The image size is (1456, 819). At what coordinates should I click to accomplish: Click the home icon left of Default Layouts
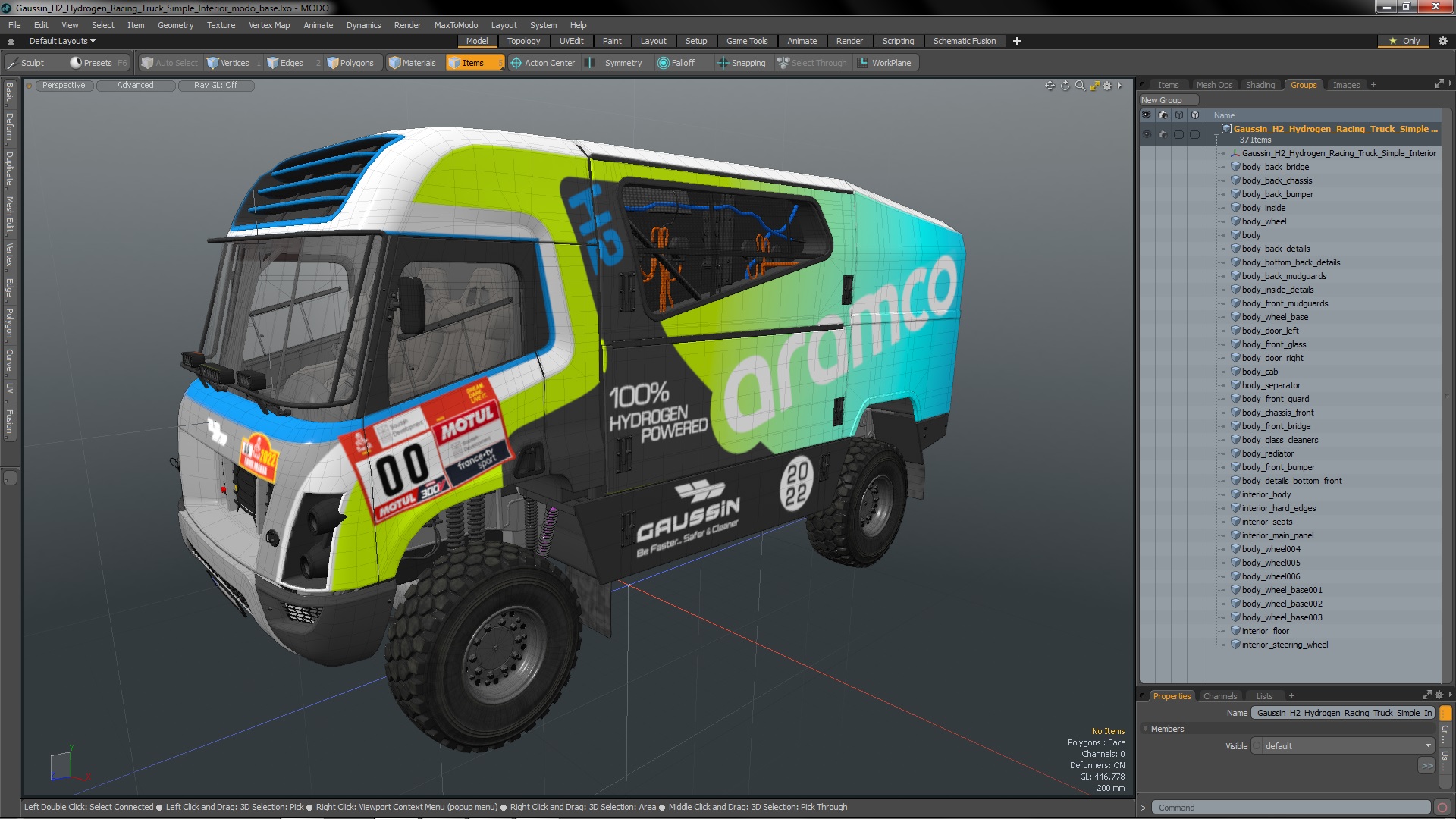(x=11, y=41)
